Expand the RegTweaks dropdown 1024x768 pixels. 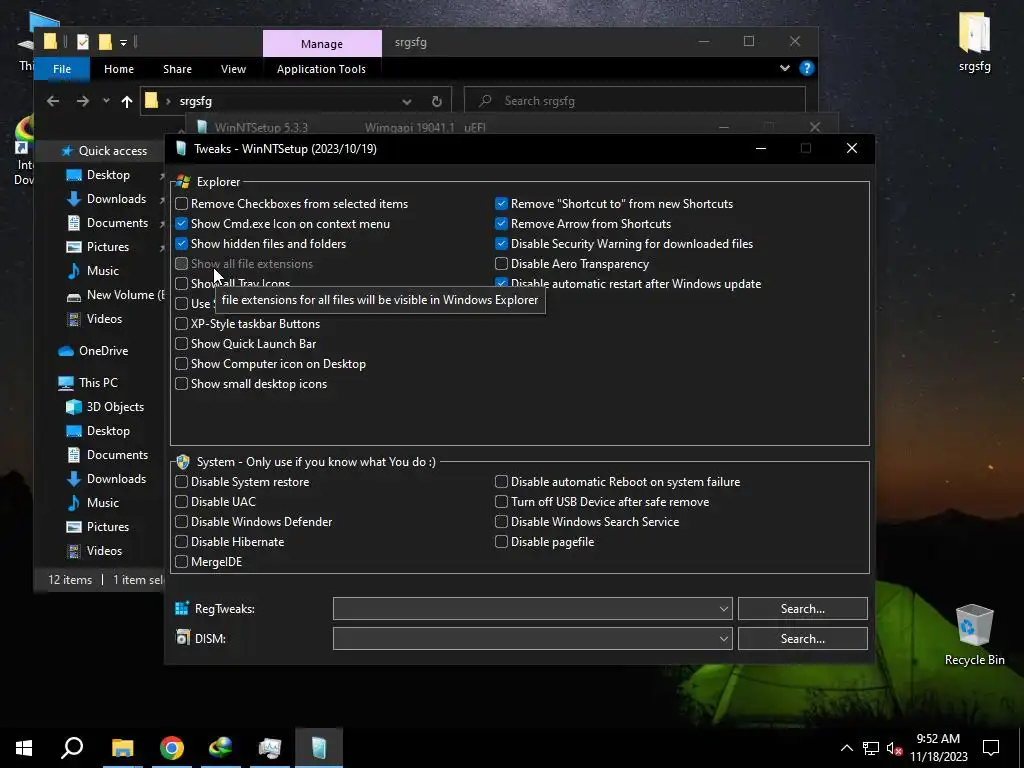point(723,609)
